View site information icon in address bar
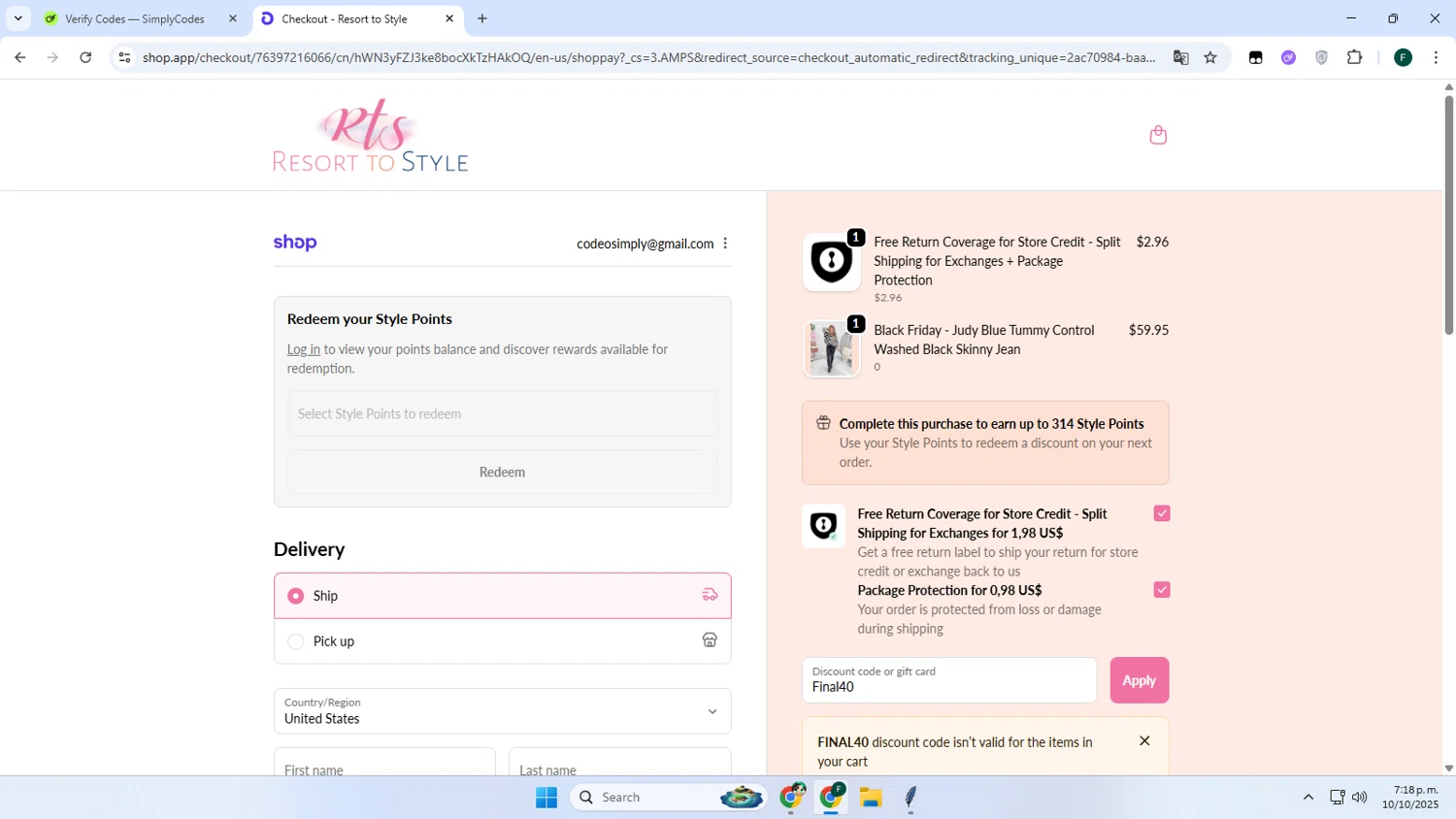 (124, 57)
